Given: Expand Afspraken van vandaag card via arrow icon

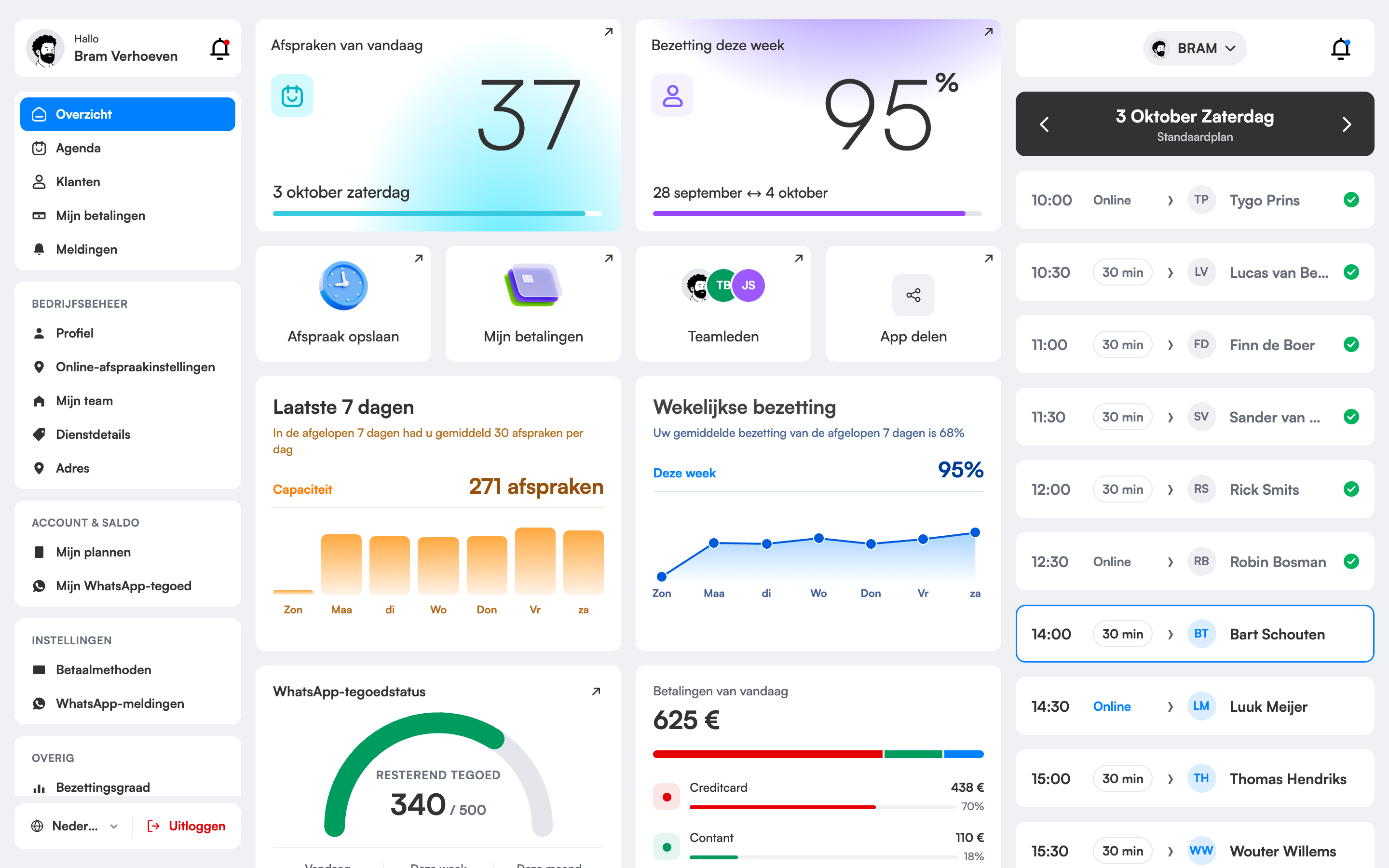Looking at the screenshot, I should coord(608,32).
